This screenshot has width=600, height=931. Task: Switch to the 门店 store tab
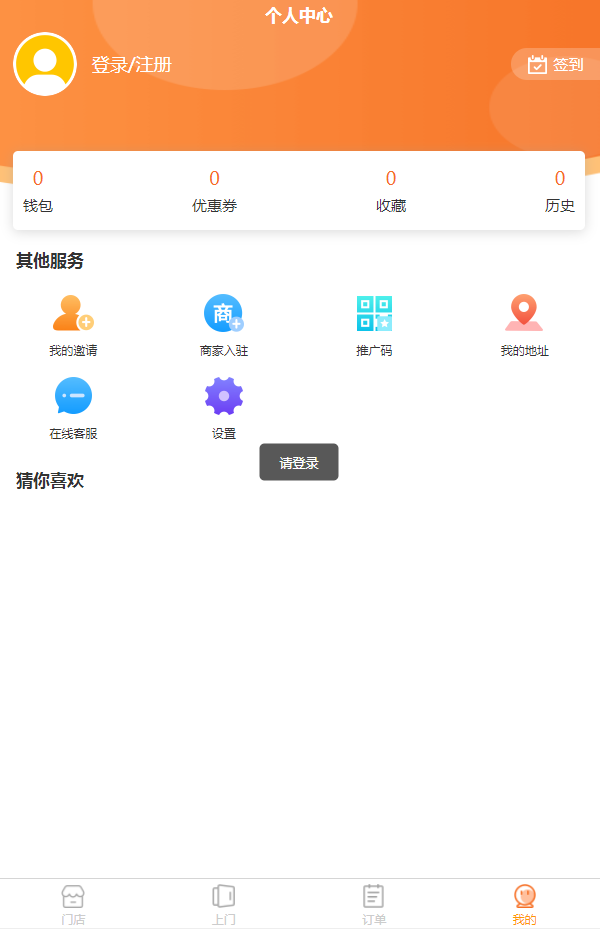point(73,904)
